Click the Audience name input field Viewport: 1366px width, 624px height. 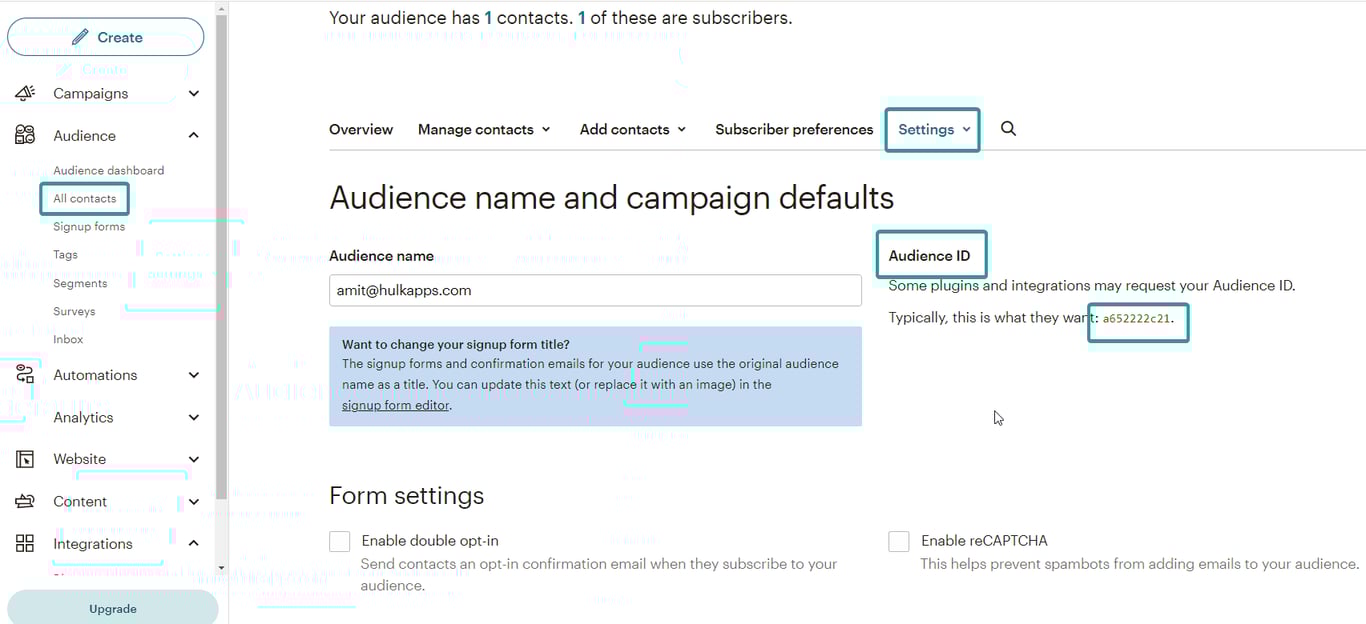[595, 291]
